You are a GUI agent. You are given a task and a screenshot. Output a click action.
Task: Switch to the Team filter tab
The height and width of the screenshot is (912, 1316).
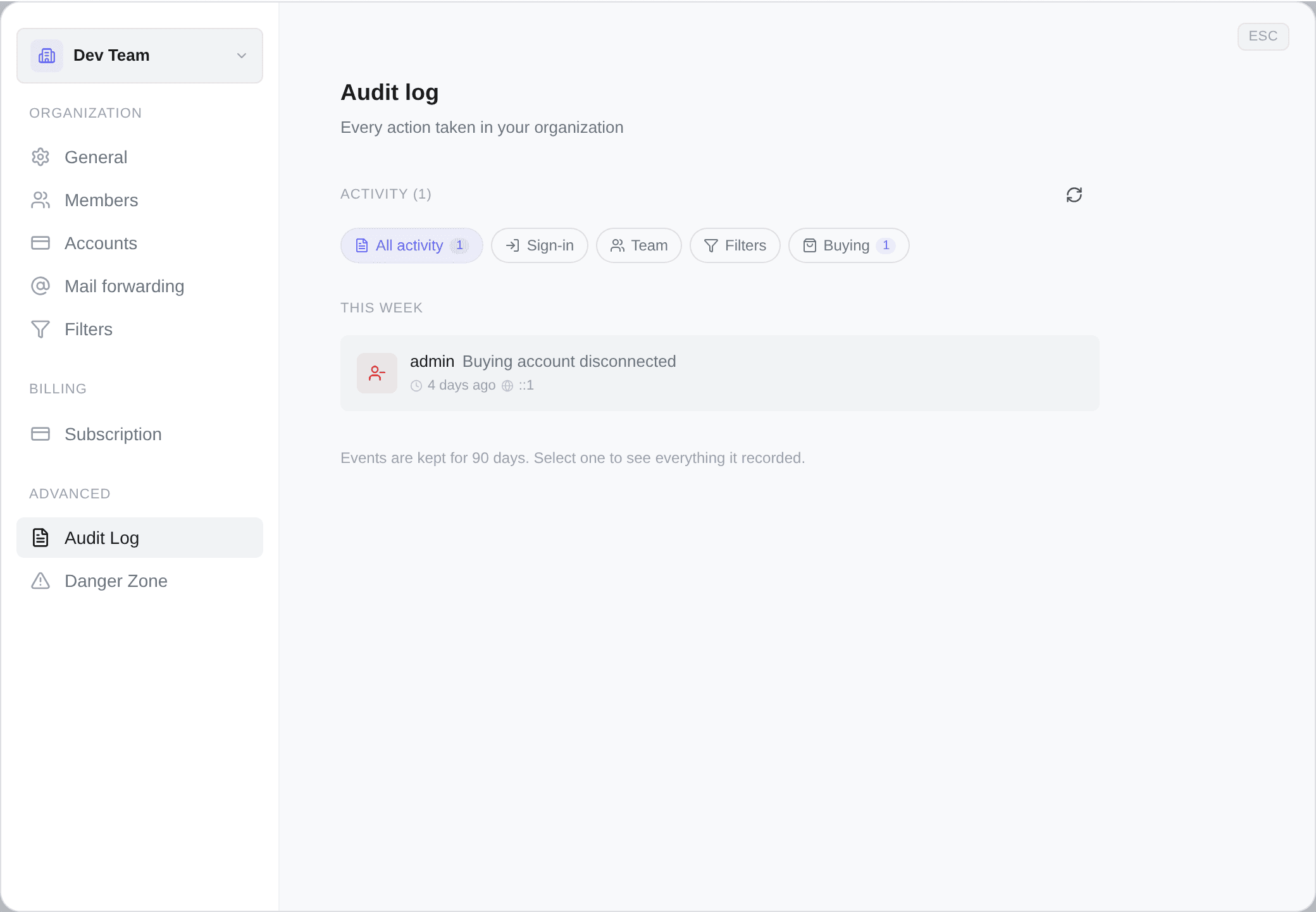[x=639, y=245]
